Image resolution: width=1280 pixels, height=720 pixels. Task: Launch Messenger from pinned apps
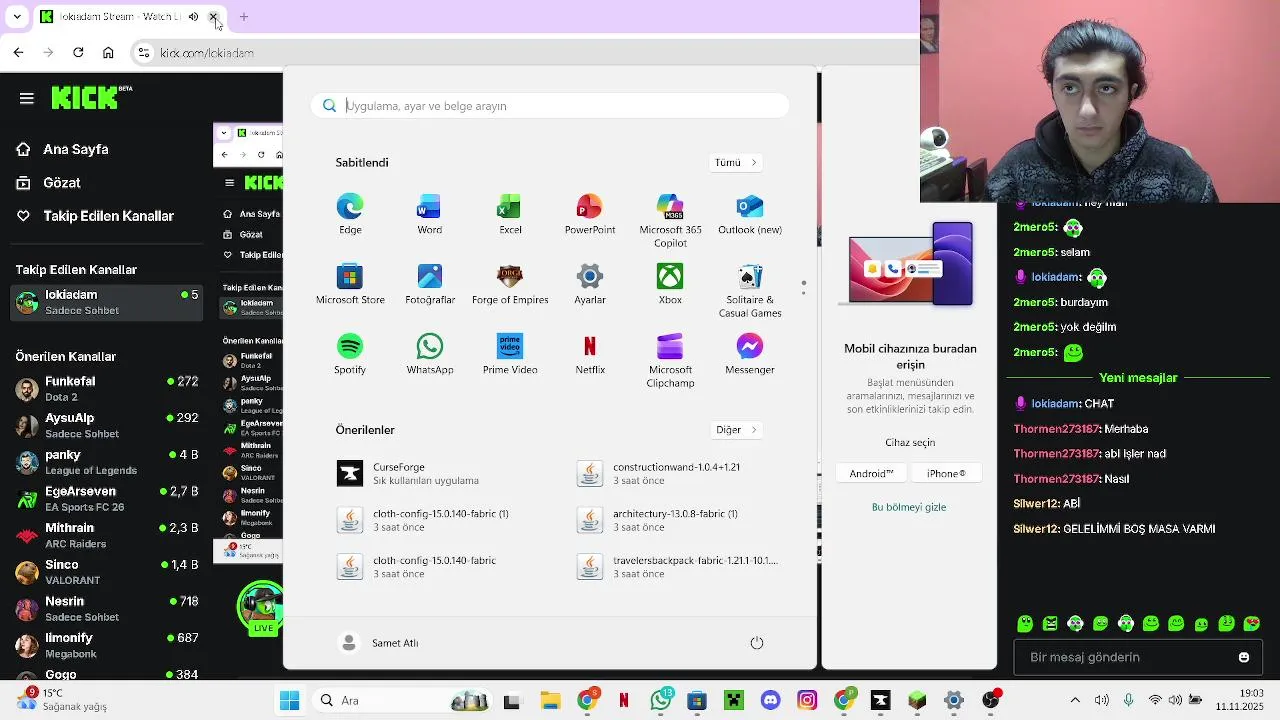coord(750,354)
